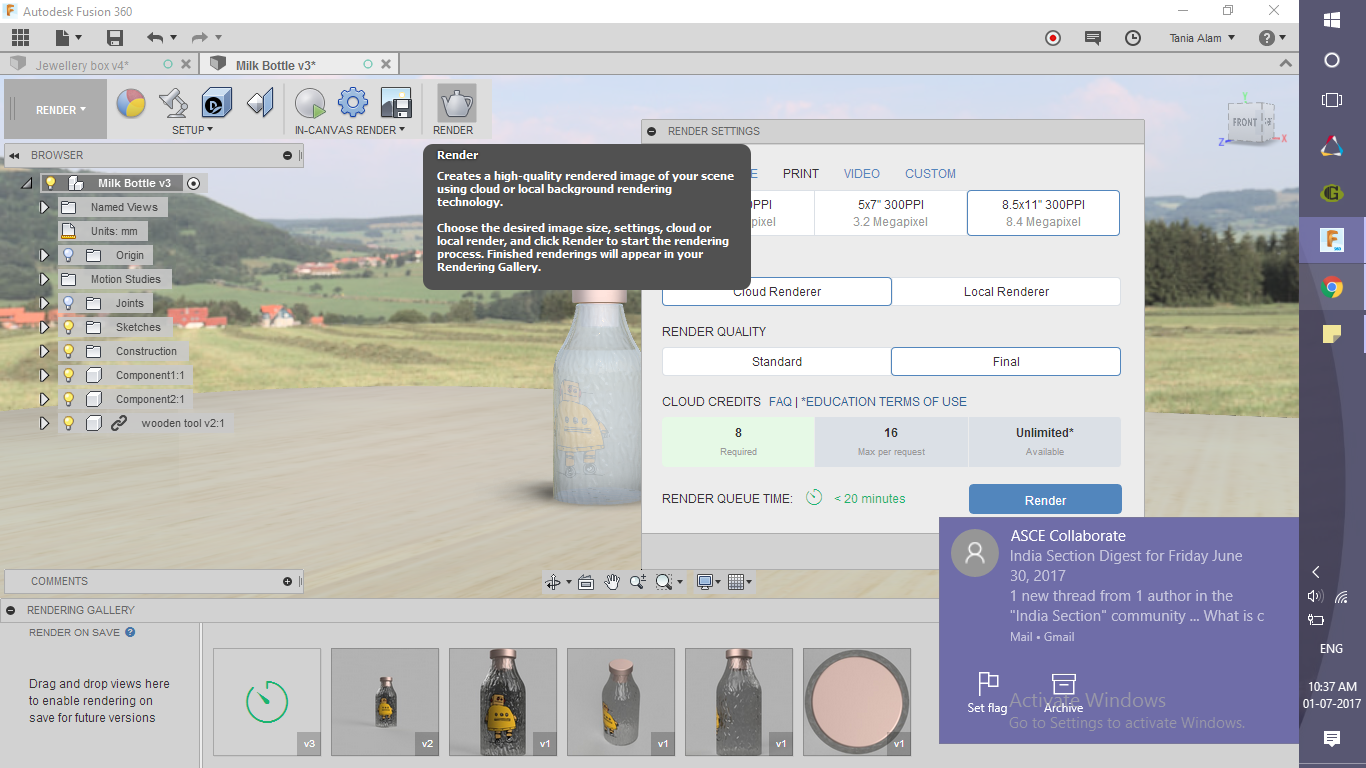
Task: Expand the Named Views folder
Action: (44, 207)
